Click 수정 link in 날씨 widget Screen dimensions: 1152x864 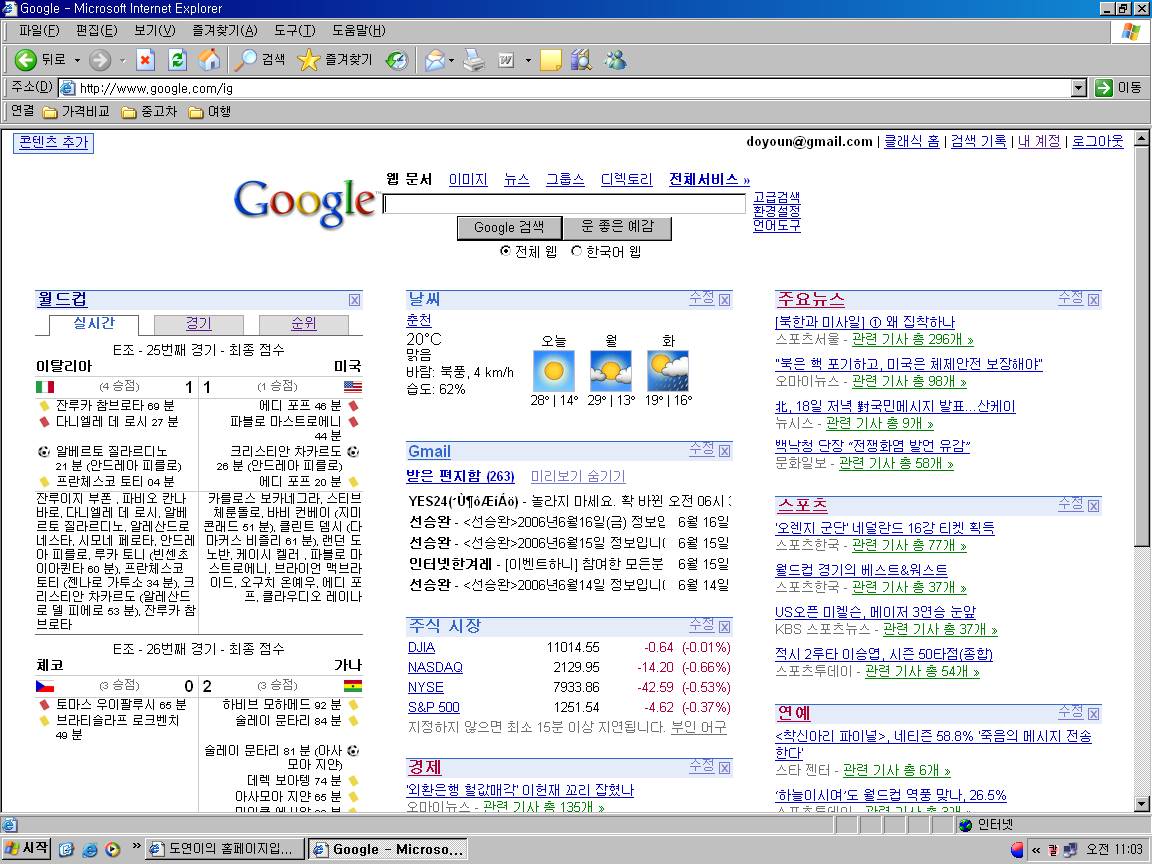point(701,298)
